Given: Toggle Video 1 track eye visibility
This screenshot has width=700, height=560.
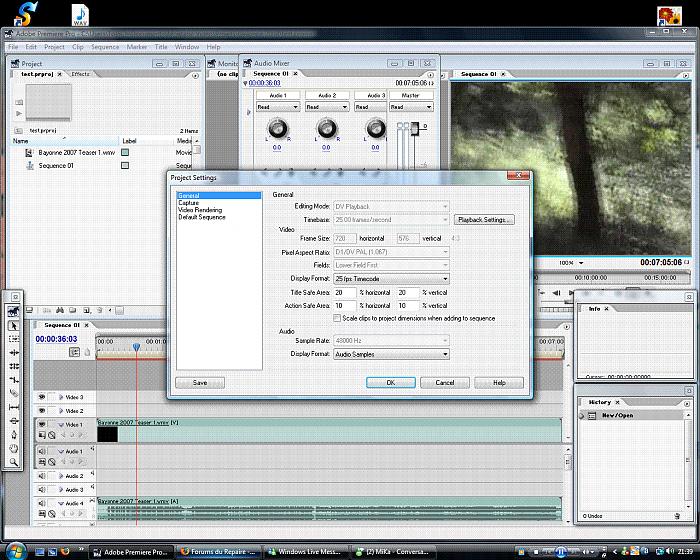Looking at the screenshot, I should pyautogui.click(x=42, y=424).
